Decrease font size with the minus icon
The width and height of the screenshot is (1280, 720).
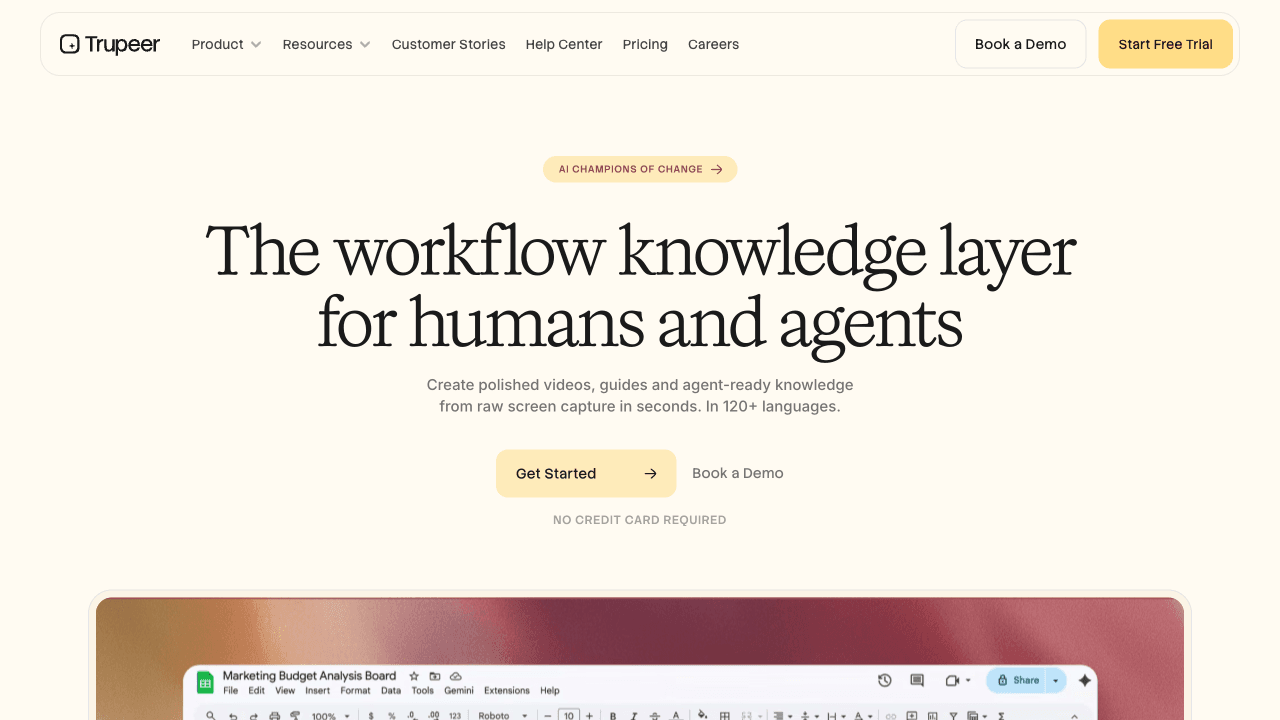point(548,716)
